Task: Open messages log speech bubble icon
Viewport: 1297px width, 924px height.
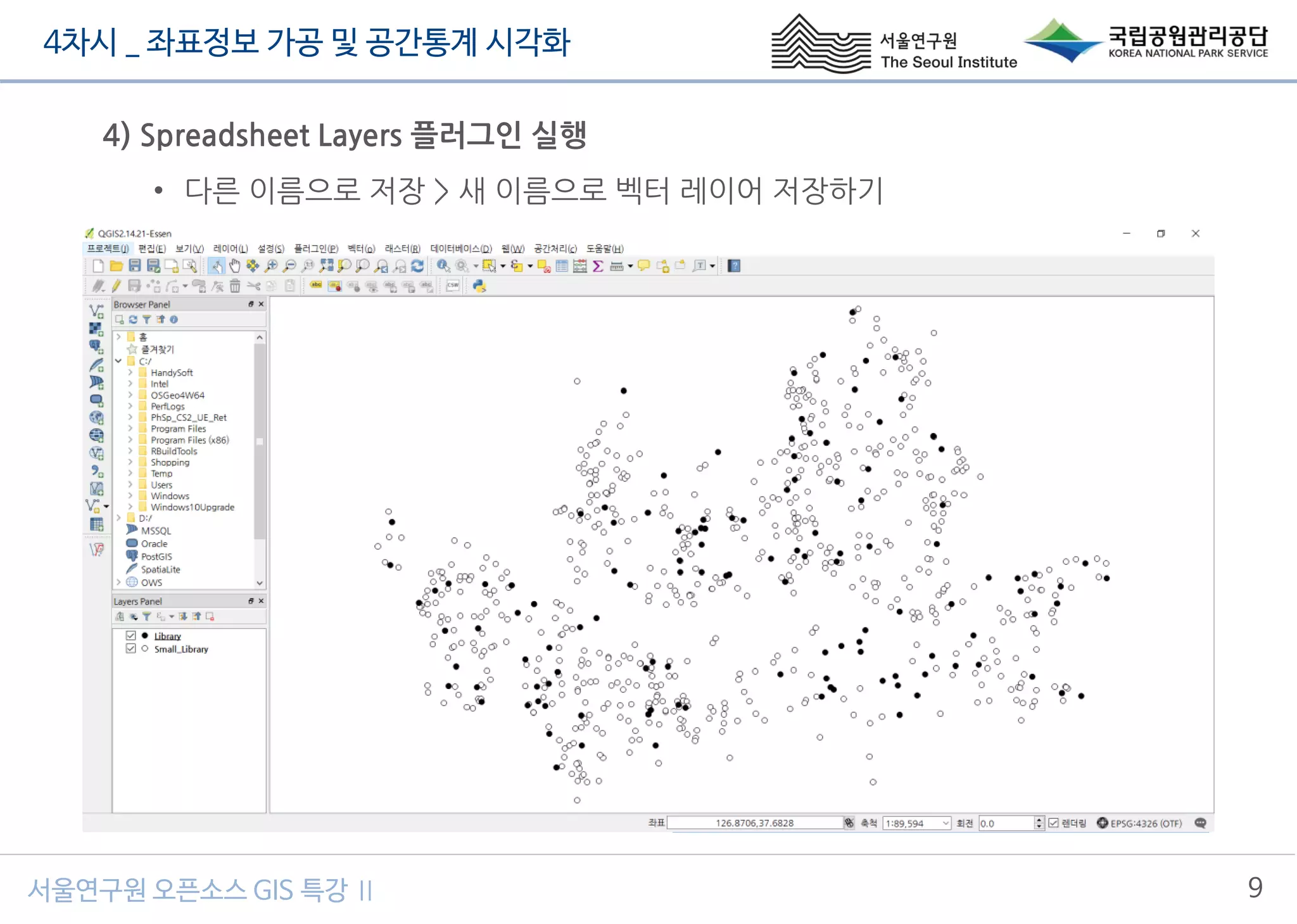Action: click(1200, 823)
